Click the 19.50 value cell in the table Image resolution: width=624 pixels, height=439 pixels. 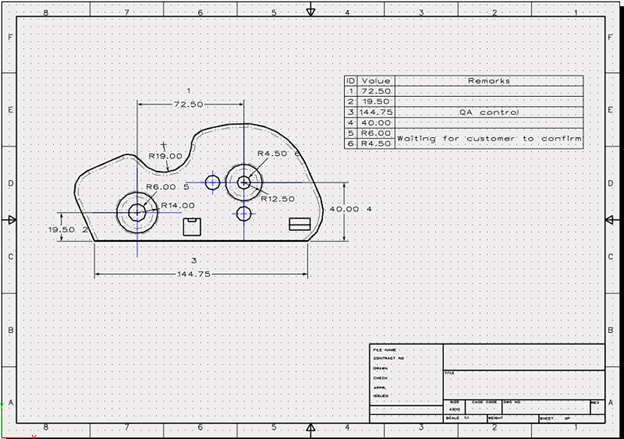point(376,101)
